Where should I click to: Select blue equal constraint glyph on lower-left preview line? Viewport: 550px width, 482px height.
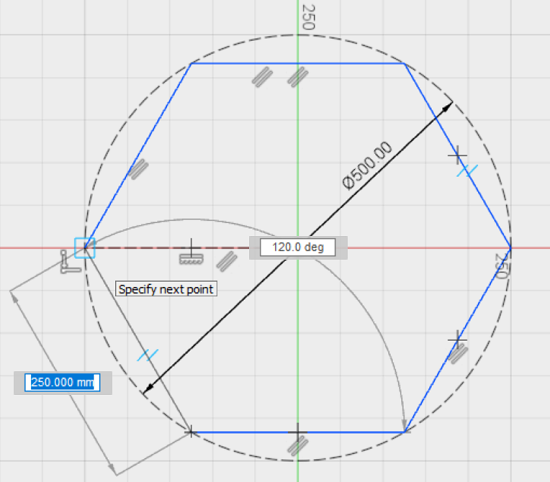[148, 355]
